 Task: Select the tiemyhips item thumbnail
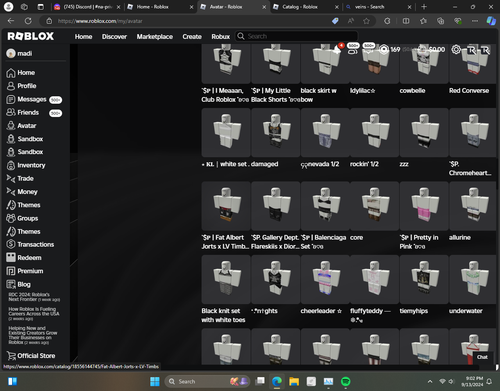(424, 279)
